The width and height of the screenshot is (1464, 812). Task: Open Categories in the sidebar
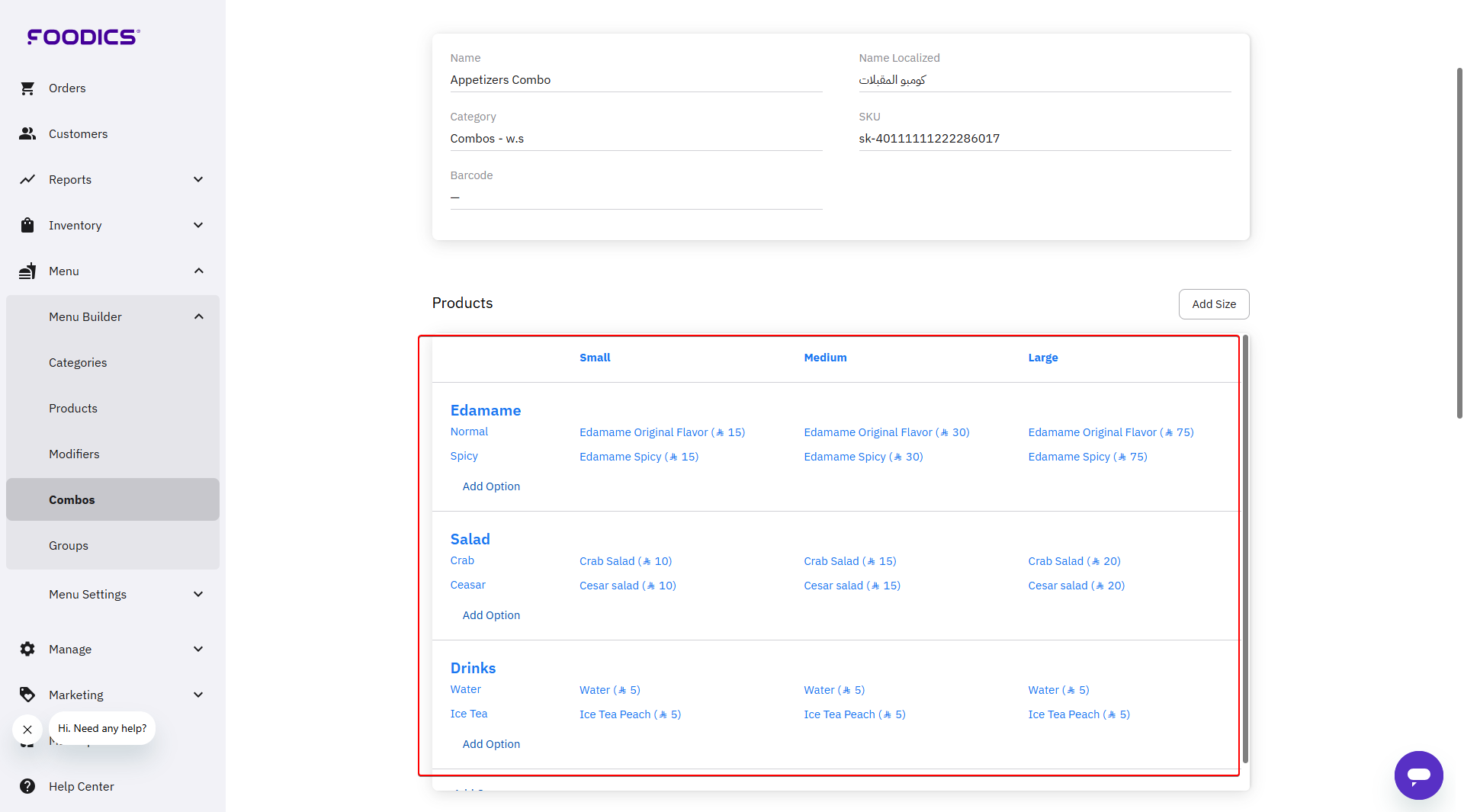78,363
